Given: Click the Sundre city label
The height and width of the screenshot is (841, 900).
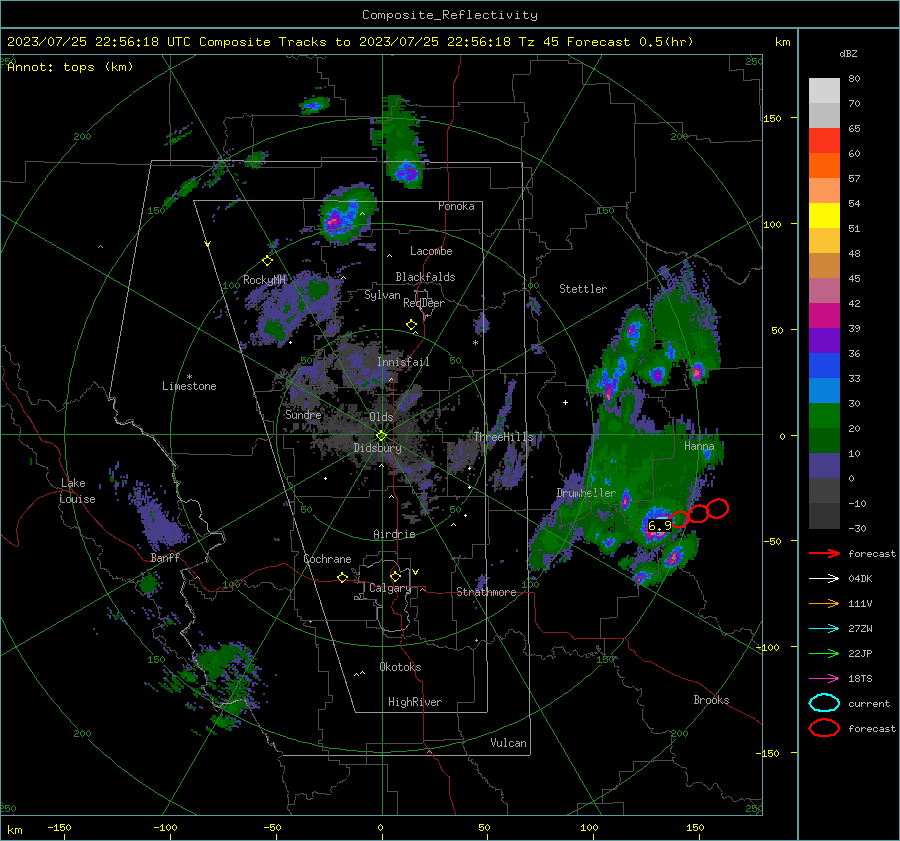Looking at the screenshot, I should (x=303, y=415).
